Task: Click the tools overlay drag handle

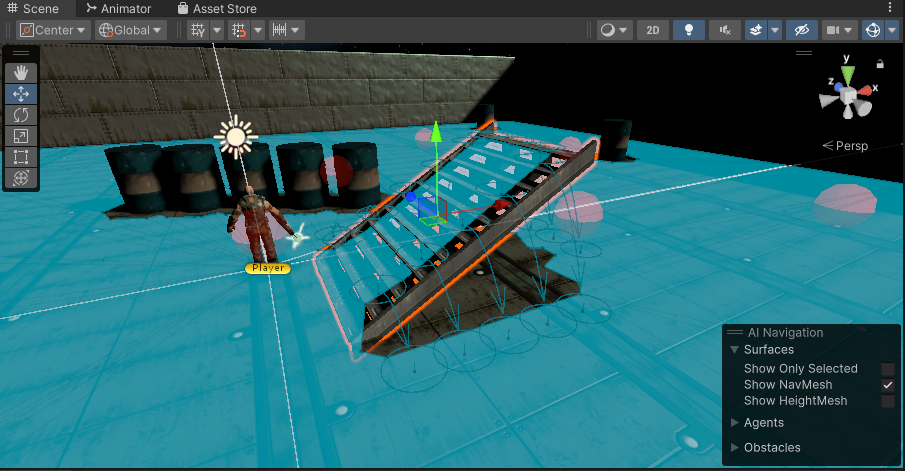Action: (21, 53)
